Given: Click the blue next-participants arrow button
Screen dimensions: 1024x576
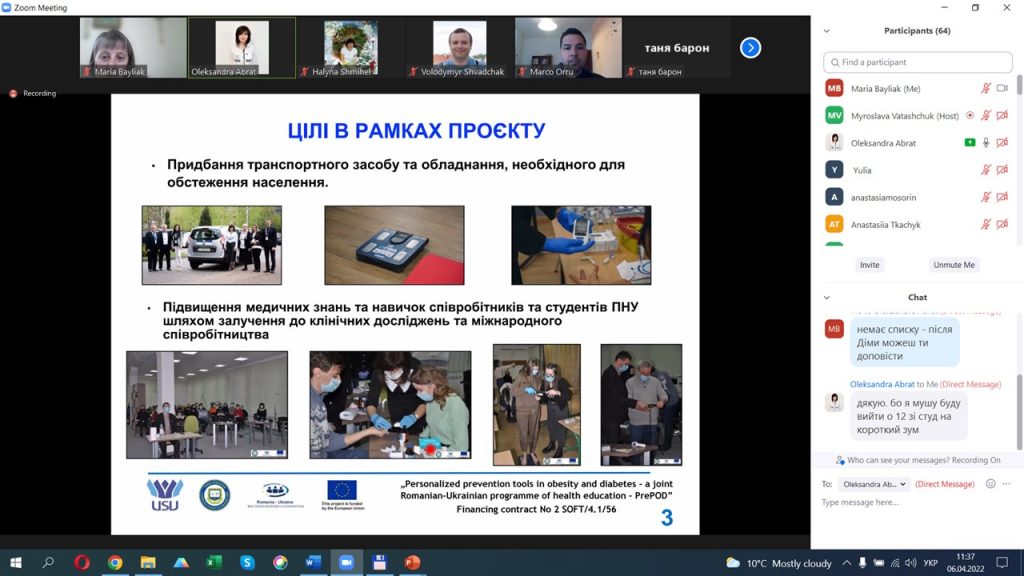Looking at the screenshot, I should point(750,48).
